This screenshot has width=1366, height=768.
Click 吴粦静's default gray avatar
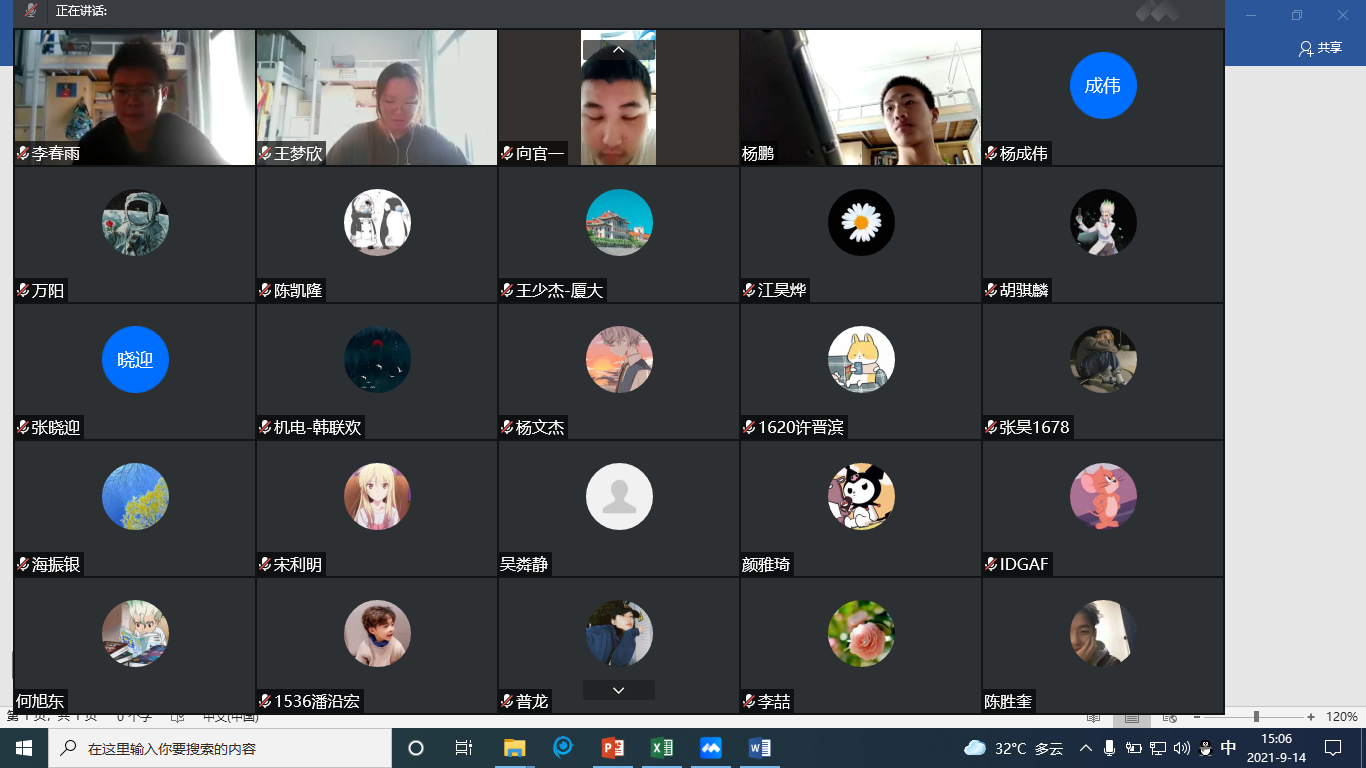[619, 497]
